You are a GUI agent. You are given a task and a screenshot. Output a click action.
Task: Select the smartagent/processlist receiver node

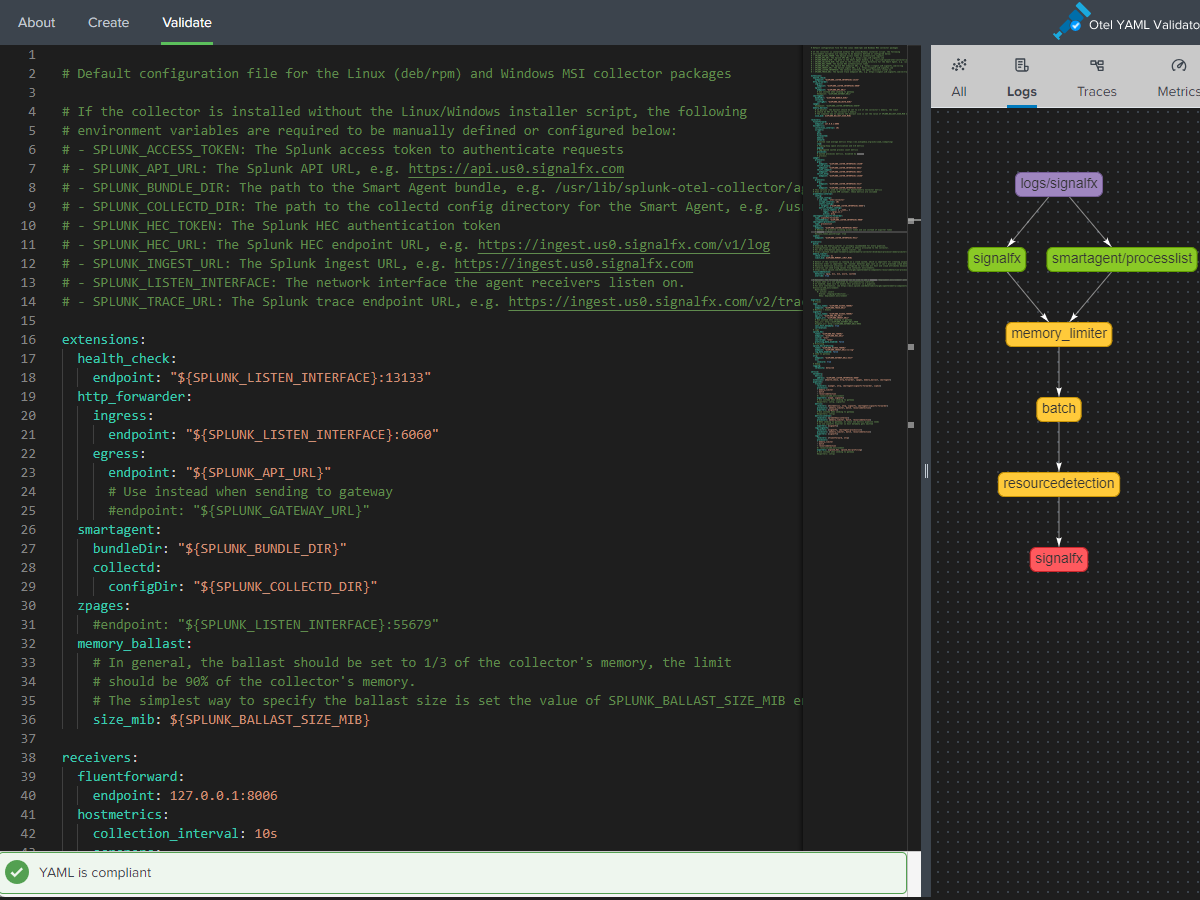coord(1122,259)
